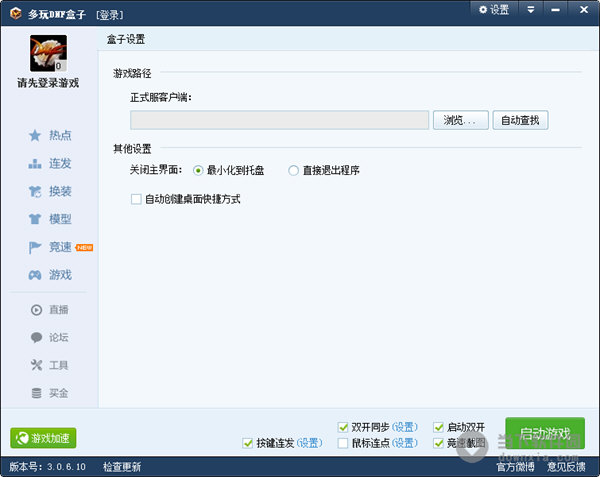Click the 请先登录游戏 text
The height and width of the screenshot is (477, 600).
(48, 83)
